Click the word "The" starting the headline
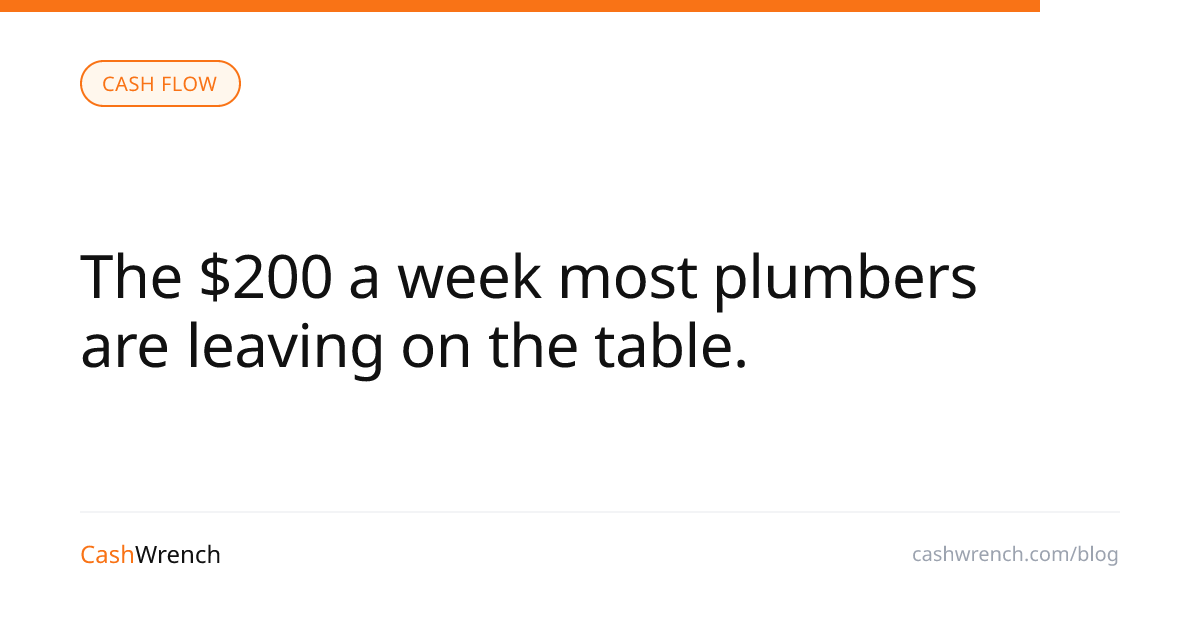 coord(130,277)
